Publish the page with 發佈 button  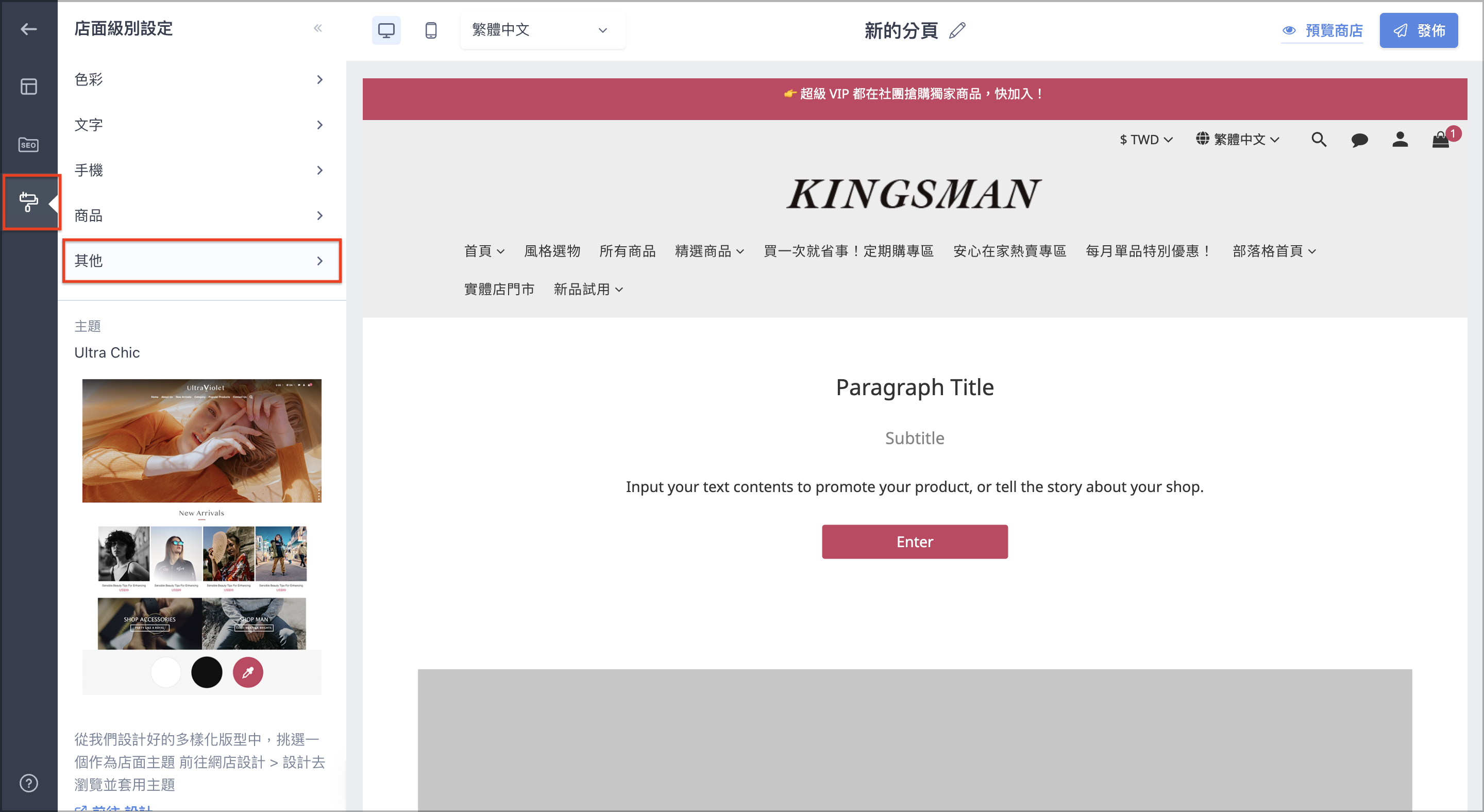tap(1419, 30)
